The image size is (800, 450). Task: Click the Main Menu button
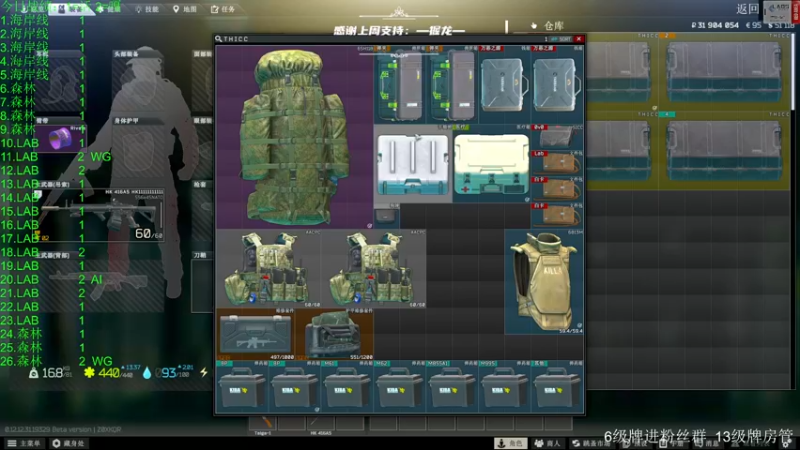pyautogui.click(x=24, y=443)
